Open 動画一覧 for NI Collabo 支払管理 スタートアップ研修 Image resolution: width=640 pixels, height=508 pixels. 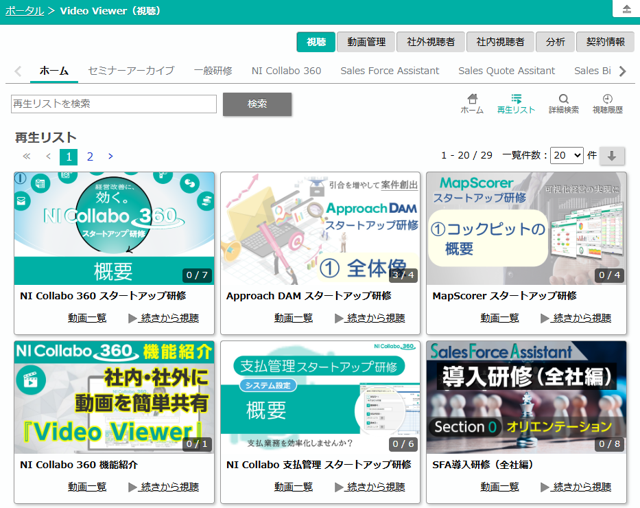click(293, 487)
